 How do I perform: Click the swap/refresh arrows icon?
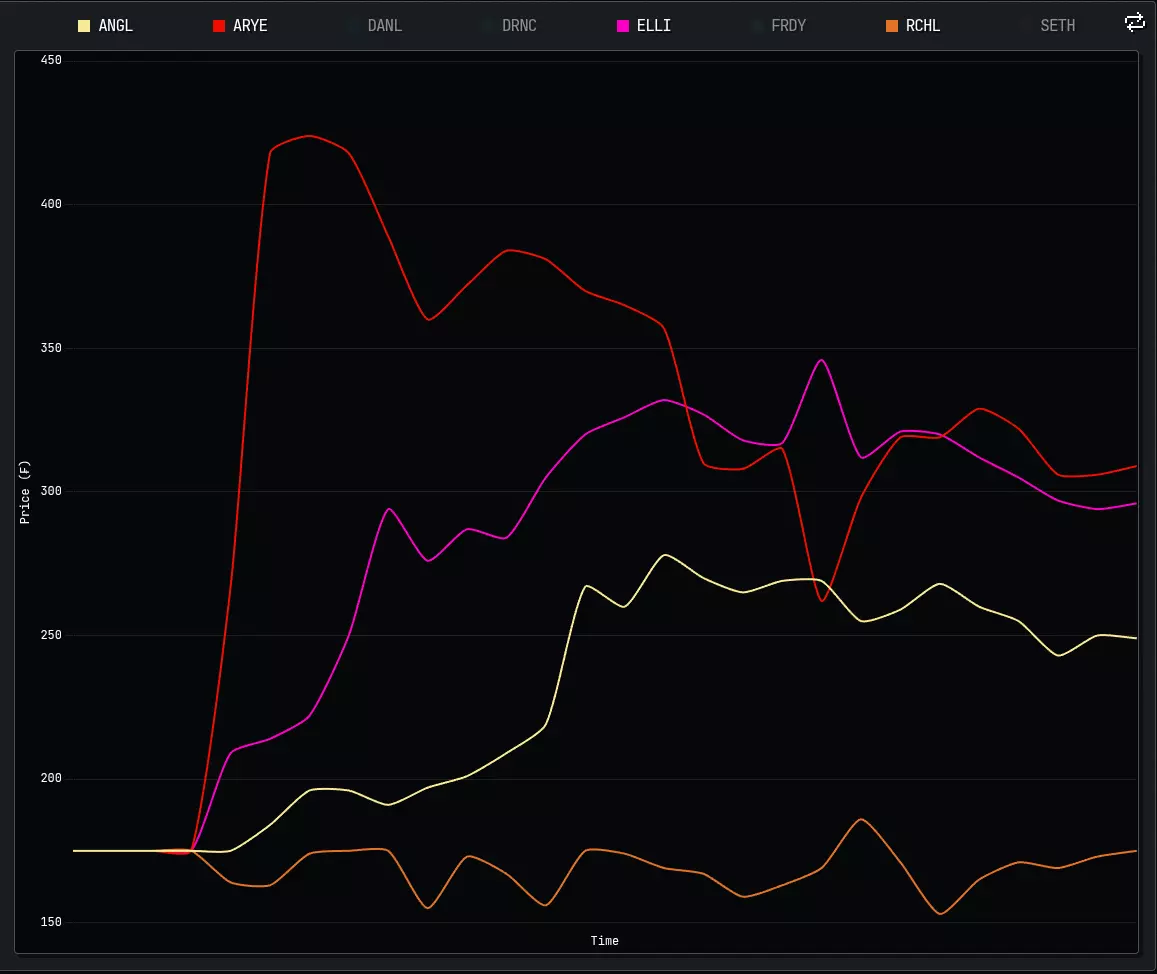tap(1134, 23)
